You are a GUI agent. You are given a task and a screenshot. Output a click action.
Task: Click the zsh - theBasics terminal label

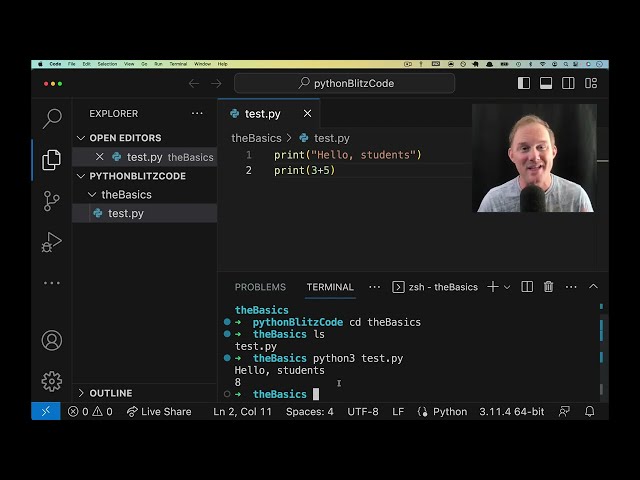pos(435,287)
